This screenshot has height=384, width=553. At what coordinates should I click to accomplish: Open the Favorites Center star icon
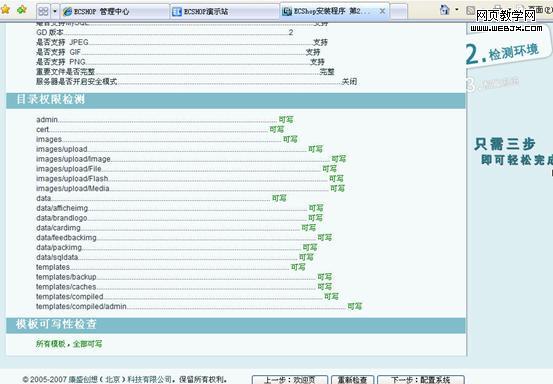(5, 10)
